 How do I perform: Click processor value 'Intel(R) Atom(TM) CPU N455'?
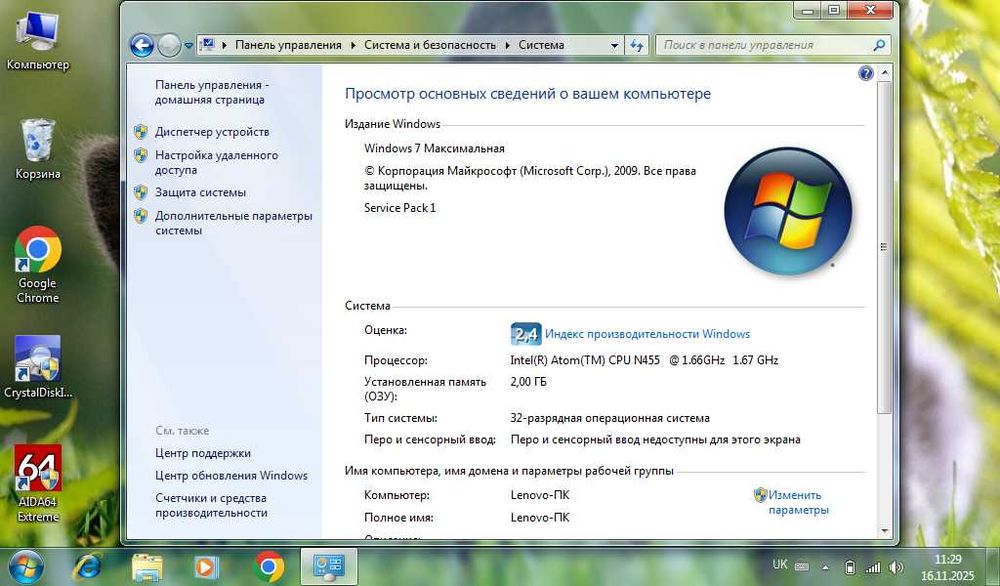585,360
